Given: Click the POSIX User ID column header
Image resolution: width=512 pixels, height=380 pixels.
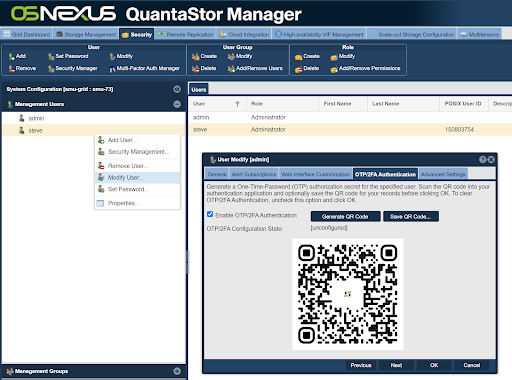Looking at the screenshot, I should pyautogui.click(x=464, y=104).
